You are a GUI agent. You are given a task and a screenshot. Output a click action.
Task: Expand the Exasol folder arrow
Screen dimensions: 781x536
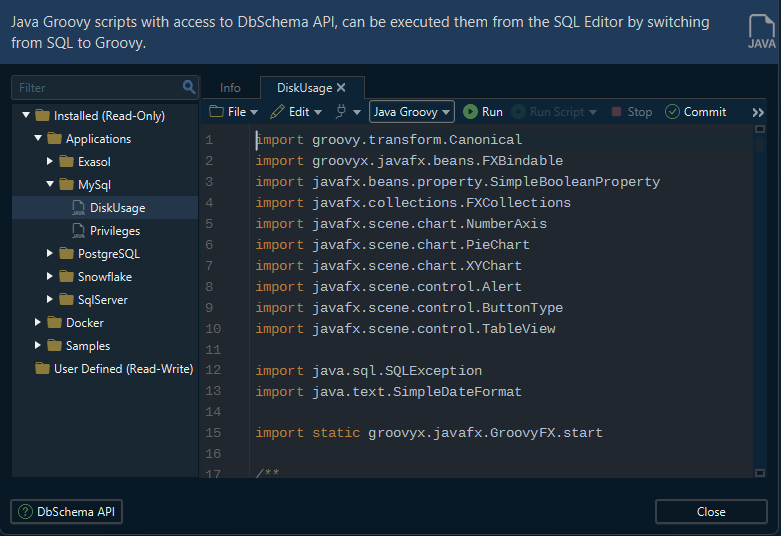pyautogui.click(x=49, y=161)
